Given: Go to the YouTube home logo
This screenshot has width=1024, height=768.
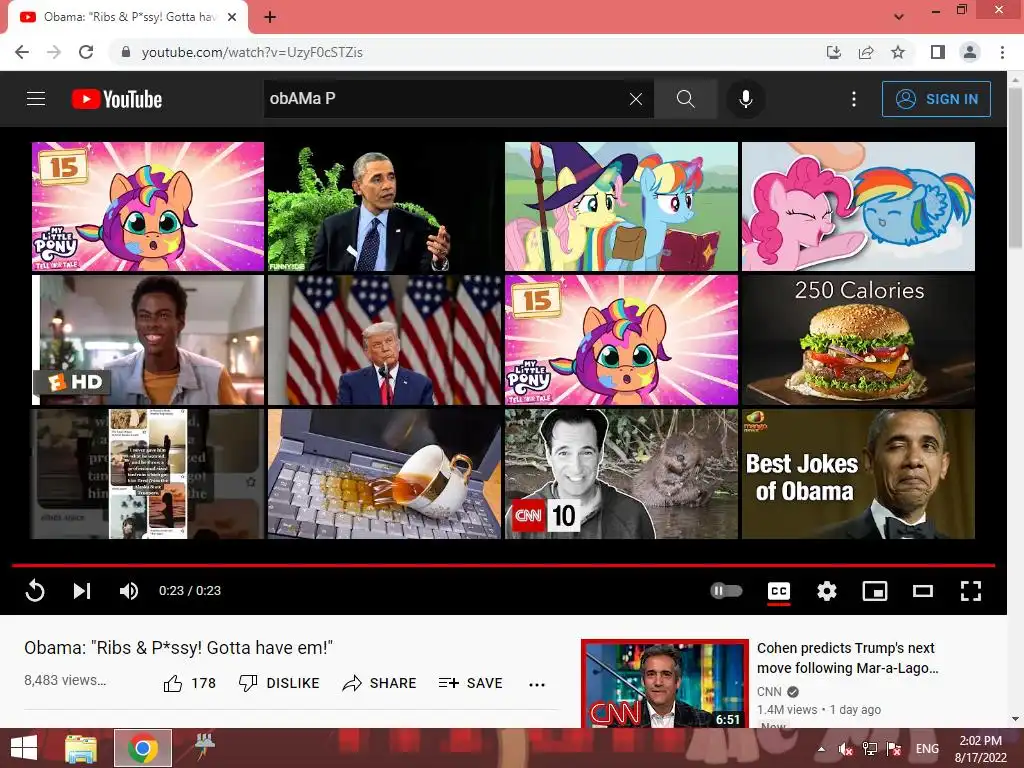Looking at the screenshot, I should (x=117, y=99).
